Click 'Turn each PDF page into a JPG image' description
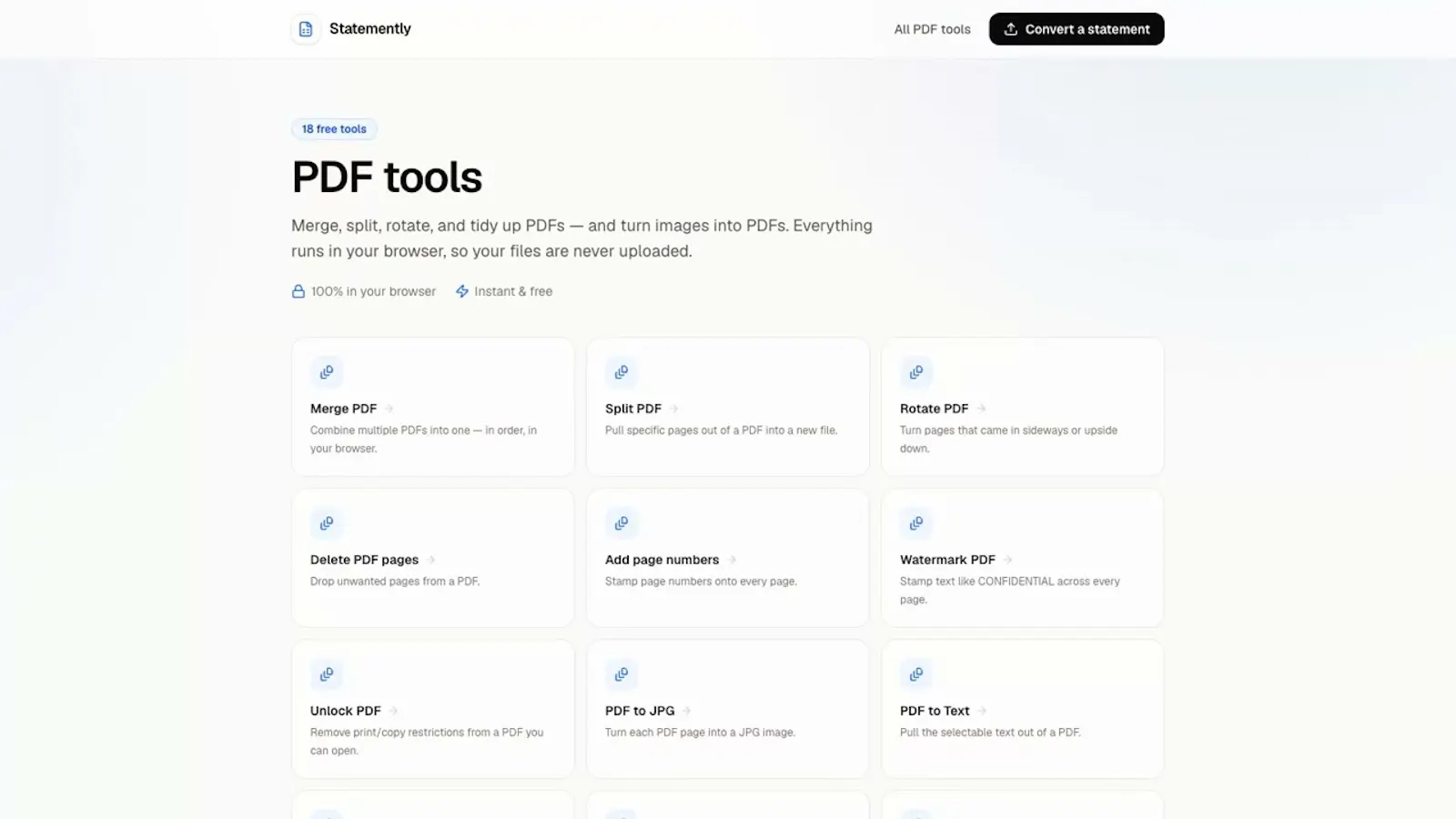1456x819 pixels. (x=700, y=733)
